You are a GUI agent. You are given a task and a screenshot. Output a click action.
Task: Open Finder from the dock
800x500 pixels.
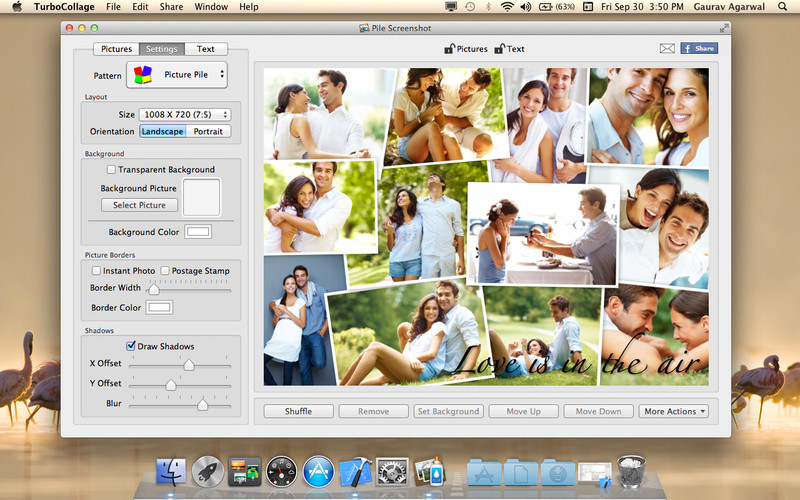pos(173,471)
